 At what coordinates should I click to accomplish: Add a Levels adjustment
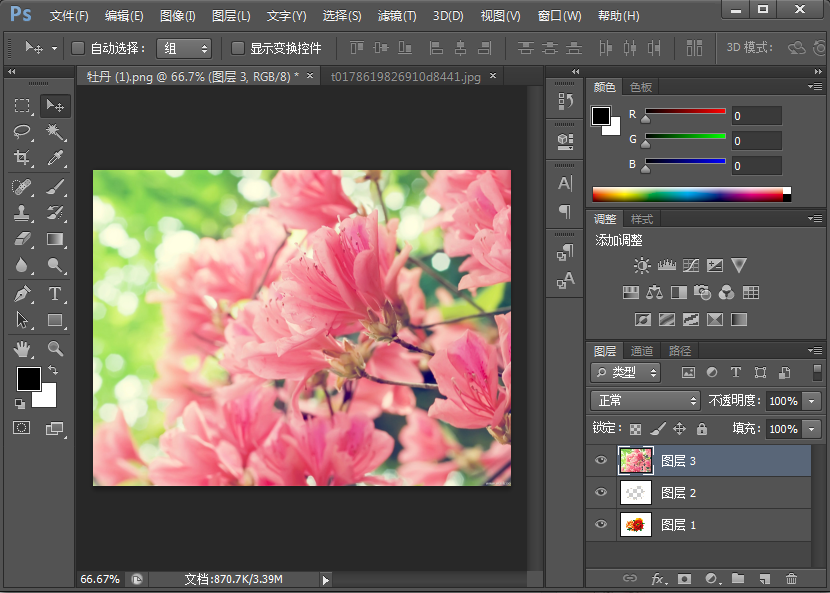tap(666, 265)
